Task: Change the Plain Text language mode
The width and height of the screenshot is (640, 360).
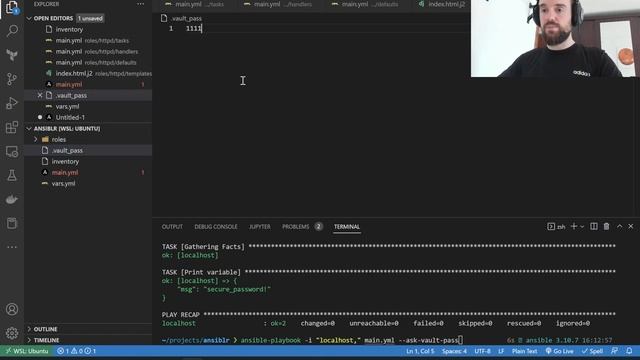Action: coord(524,351)
